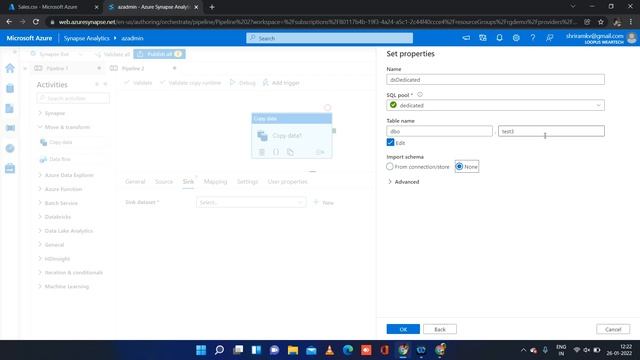Bookmark this page star icon
Image resolution: width=640 pixels, height=360 pixels.
pyautogui.click(x=600, y=22)
